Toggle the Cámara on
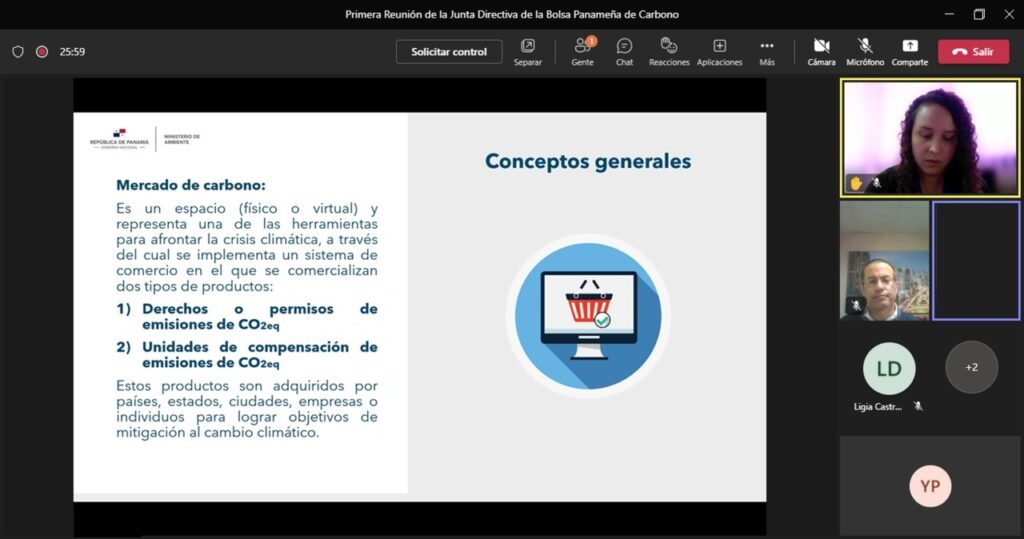Screen dimensions: 1024x539 [821, 52]
